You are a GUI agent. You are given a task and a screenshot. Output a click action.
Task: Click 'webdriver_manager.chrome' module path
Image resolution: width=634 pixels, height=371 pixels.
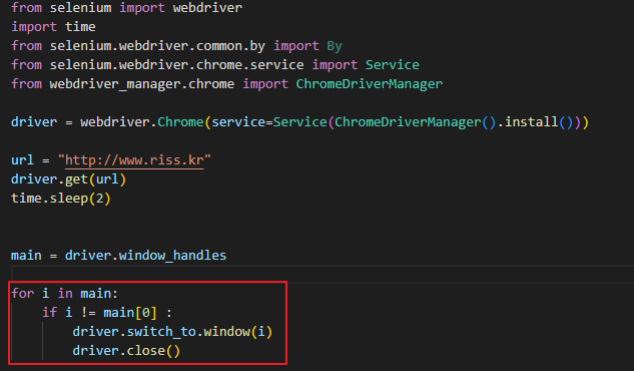click(142, 84)
